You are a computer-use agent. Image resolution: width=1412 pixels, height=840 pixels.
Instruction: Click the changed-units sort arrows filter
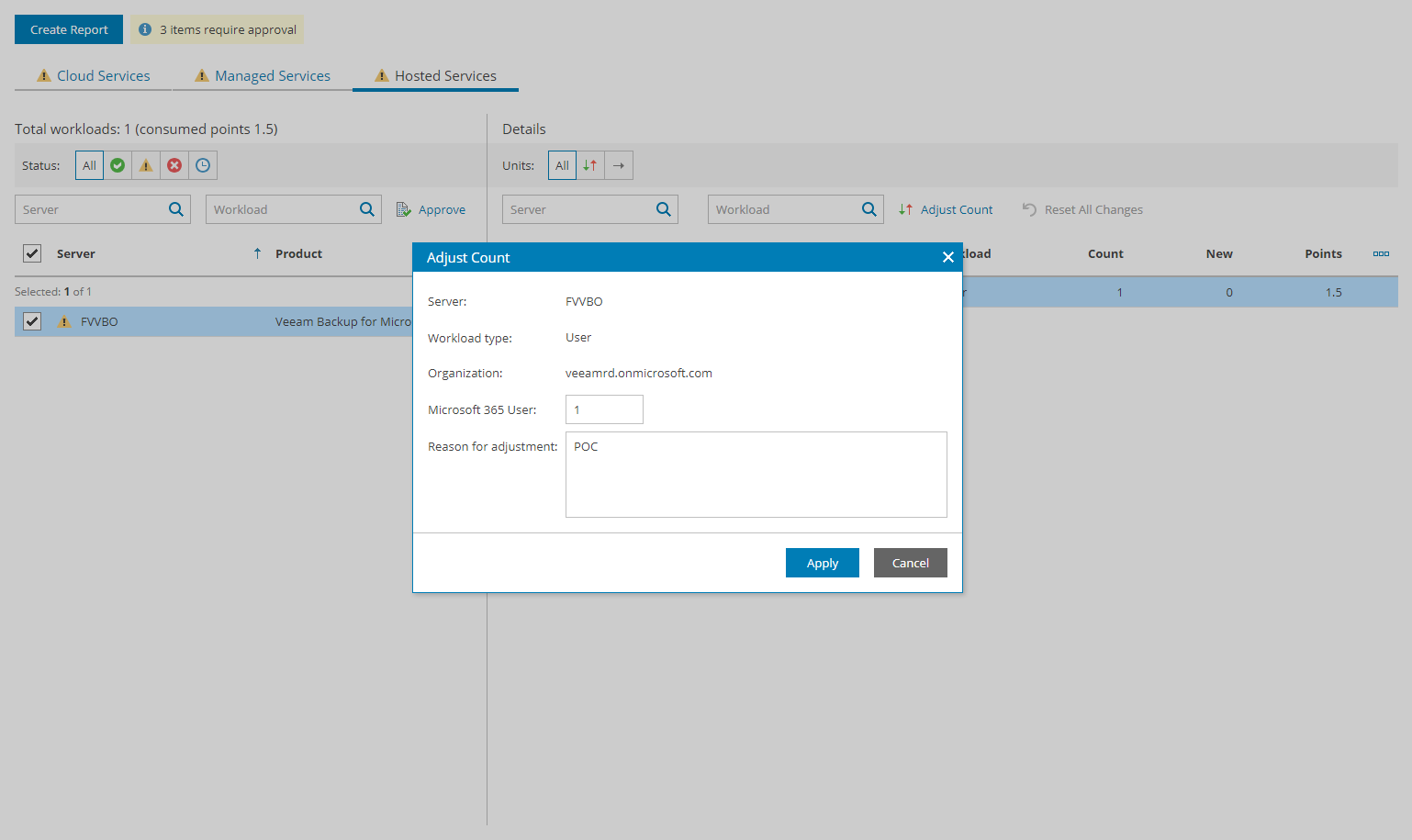[x=589, y=165]
